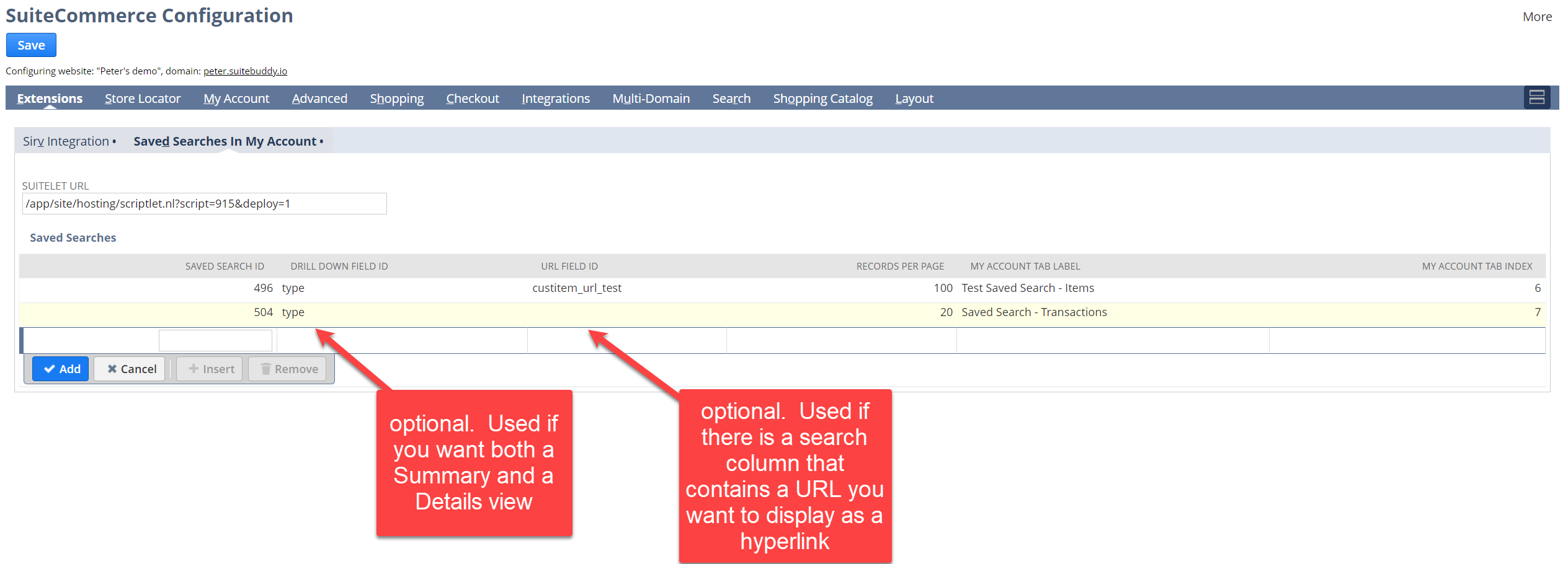Viewport: 1568px width, 564px height.
Task: Click the Remove row button
Action: (x=287, y=369)
